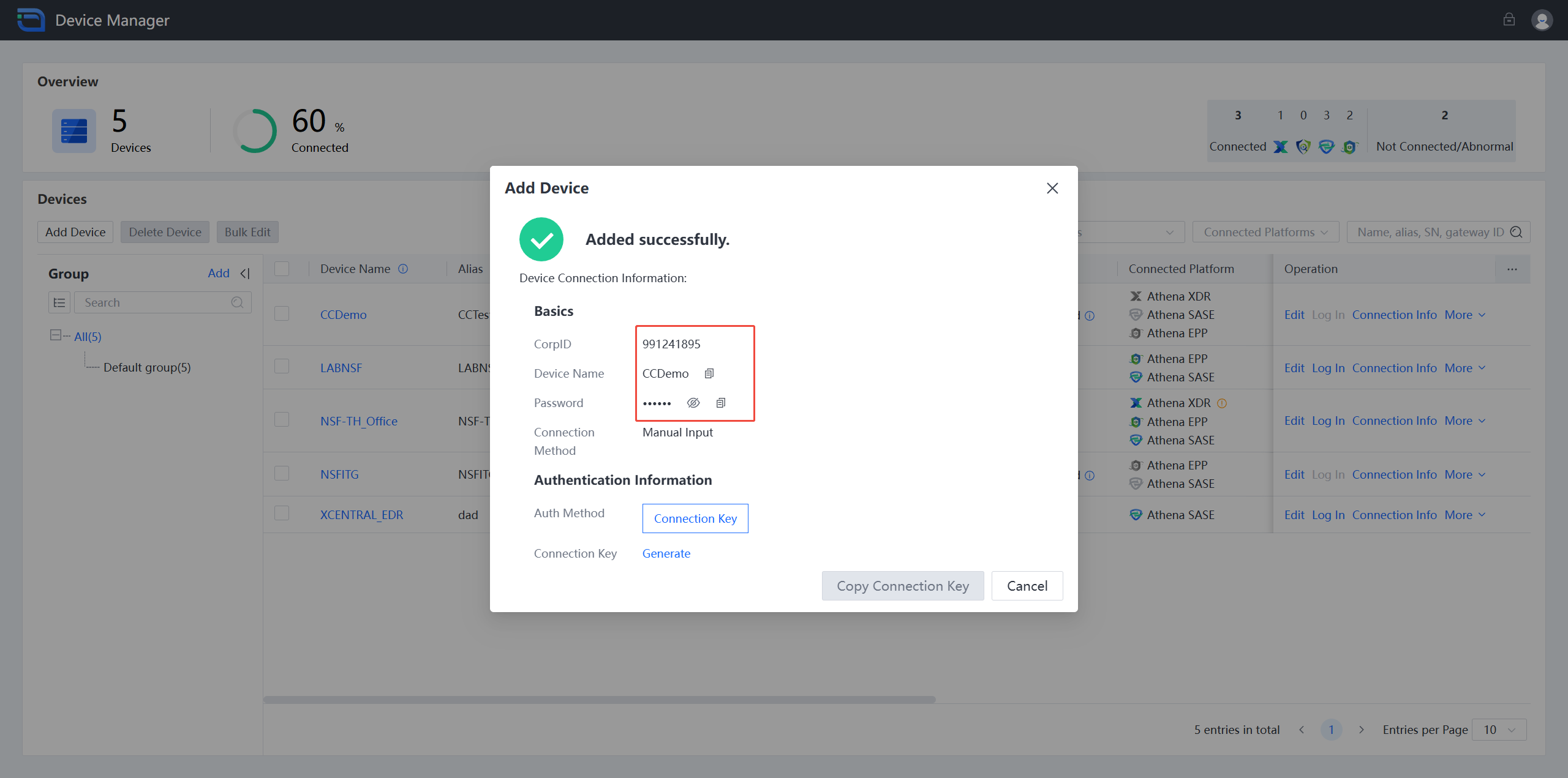Image resolution: width=1568 pixels, height=778 pixels.
Task: Click the warning icon next to Athena XDR
Action: pyautogui.click(x=1223, y=403)
